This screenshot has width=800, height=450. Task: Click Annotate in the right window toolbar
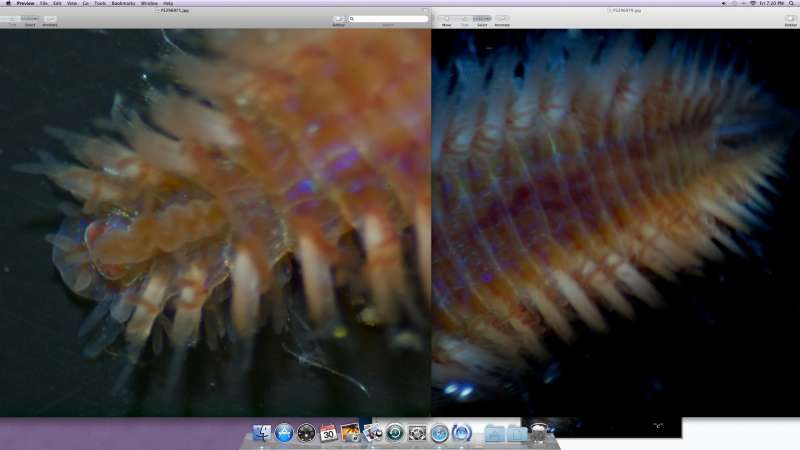click(x=502, y=19)
